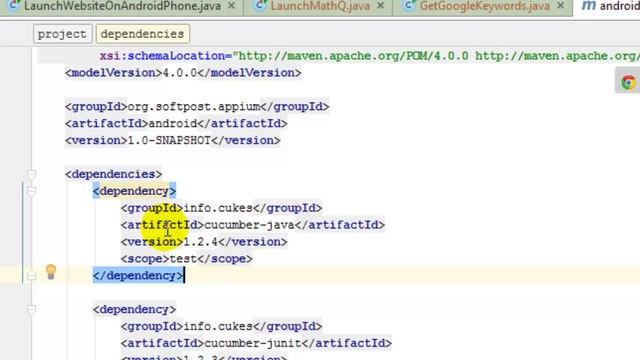Click the xsi:schemaLocation attribute line
This screenshot has width=640, height=360.
pos(369,56)
